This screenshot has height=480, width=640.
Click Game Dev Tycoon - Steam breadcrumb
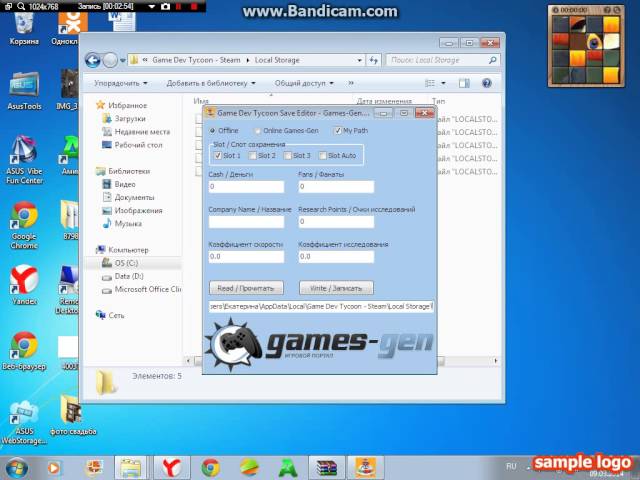[x=196, y=60]
